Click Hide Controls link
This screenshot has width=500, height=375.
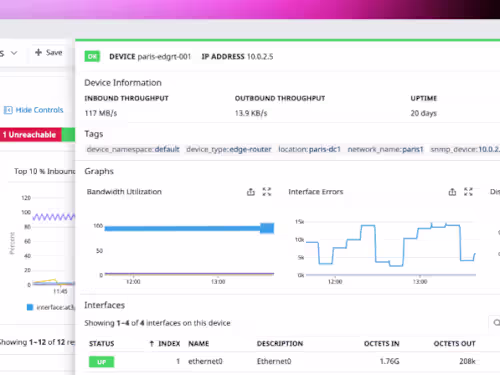click(x=39, y=110)
